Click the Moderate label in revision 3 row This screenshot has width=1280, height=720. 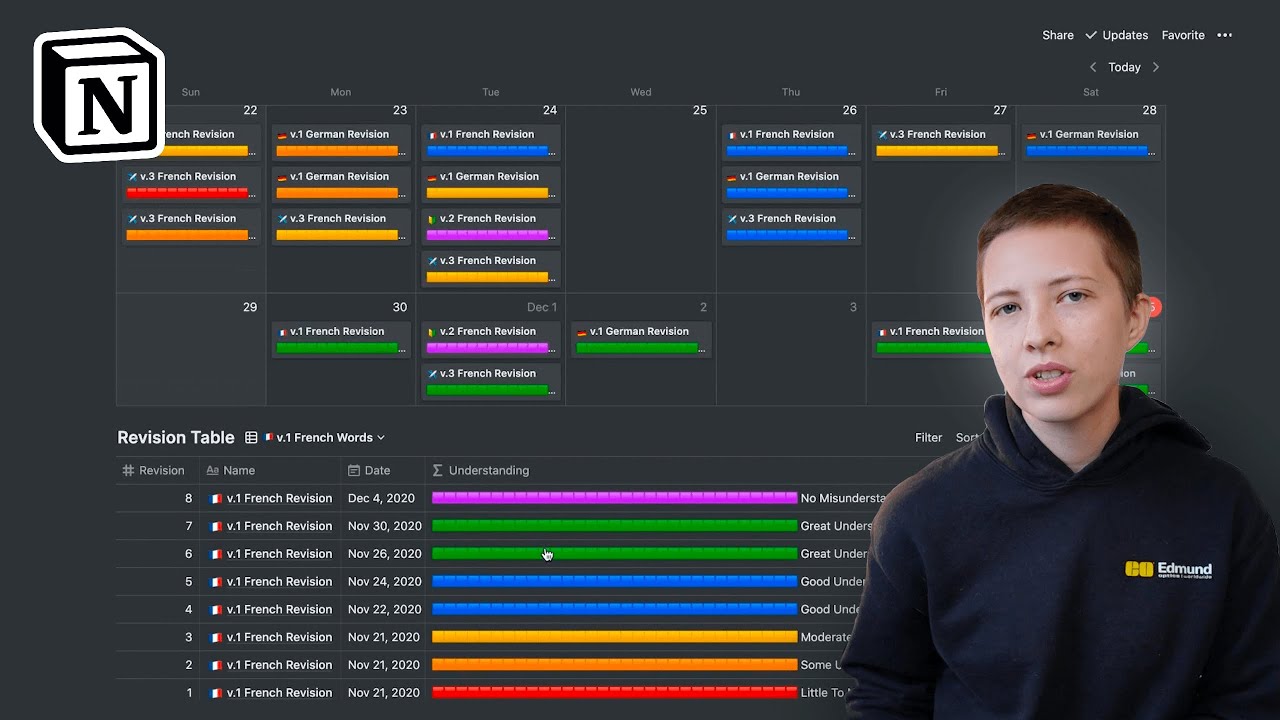[x=827, y=637]
